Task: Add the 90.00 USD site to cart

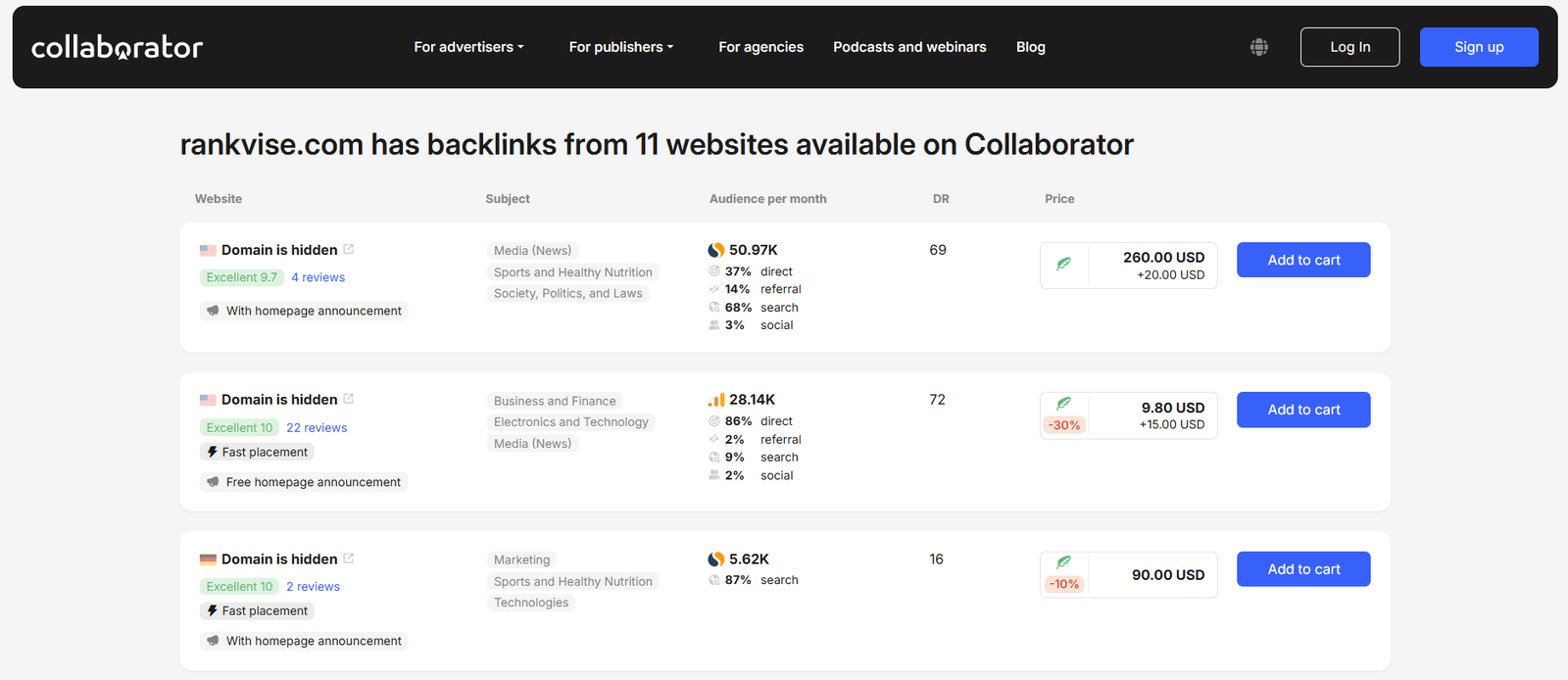Action: (x=1303, y=569)
